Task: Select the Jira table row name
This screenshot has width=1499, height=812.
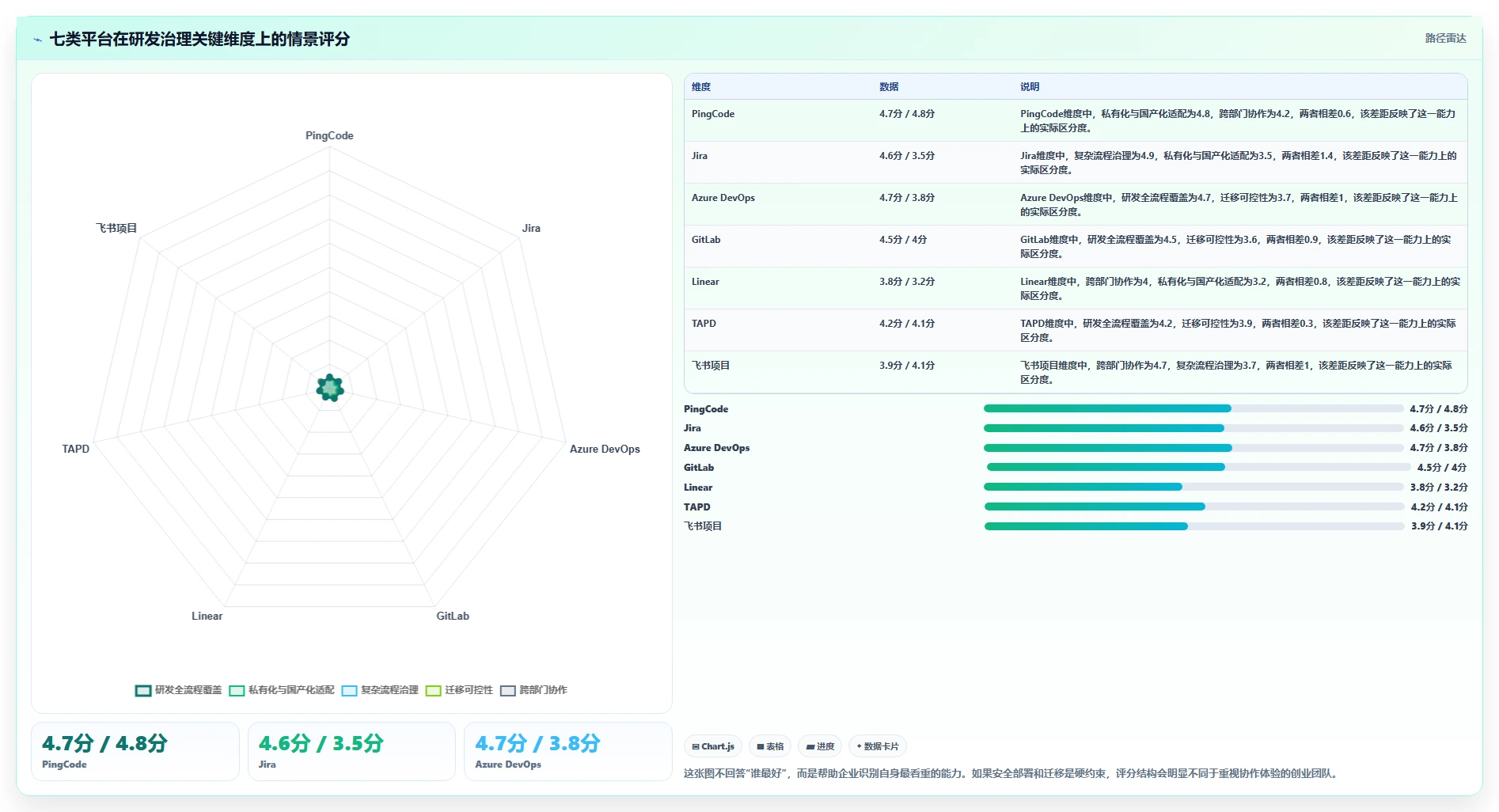Action: click(x=700, y=156)
